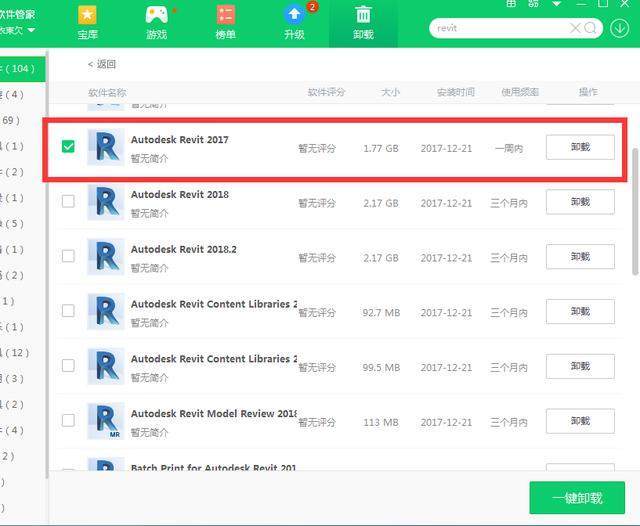640x526 pixels.
Task: Click Autodesk Revit 2018.2 app icon
Action: click(x=106, y=256)
